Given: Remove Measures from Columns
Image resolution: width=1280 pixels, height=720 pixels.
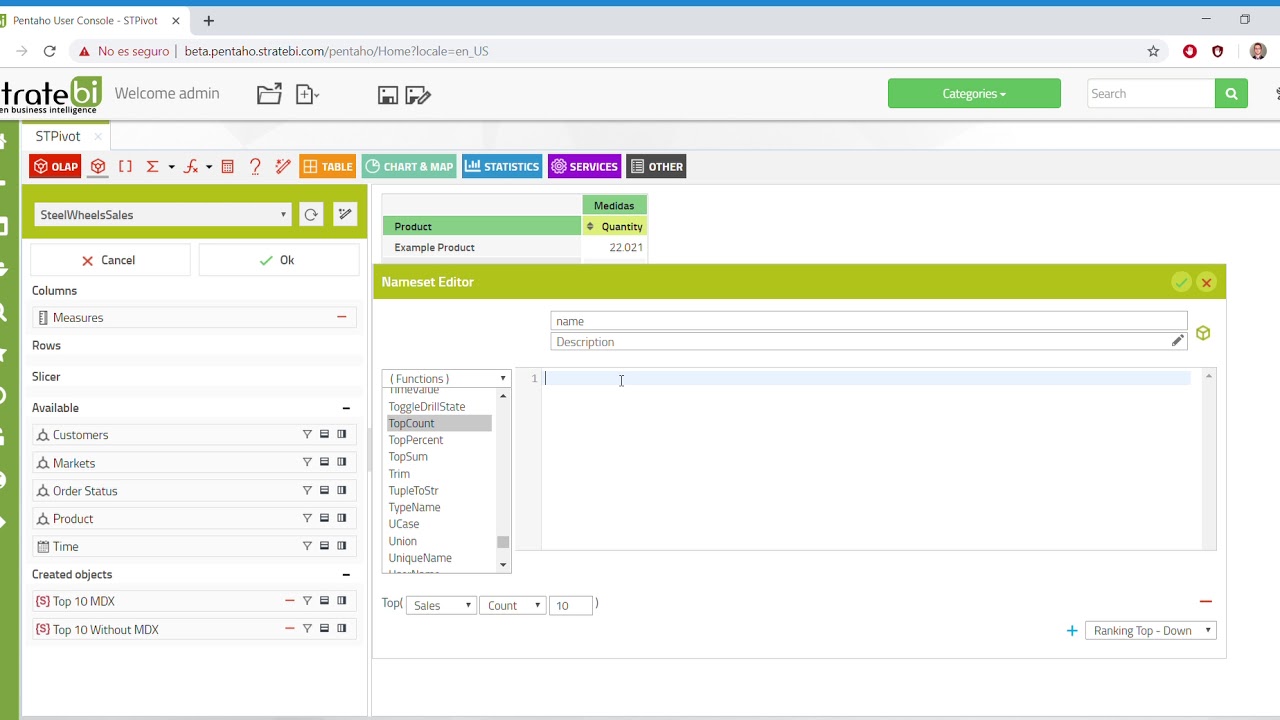Looking at the screenshot, I should (341, 317).
